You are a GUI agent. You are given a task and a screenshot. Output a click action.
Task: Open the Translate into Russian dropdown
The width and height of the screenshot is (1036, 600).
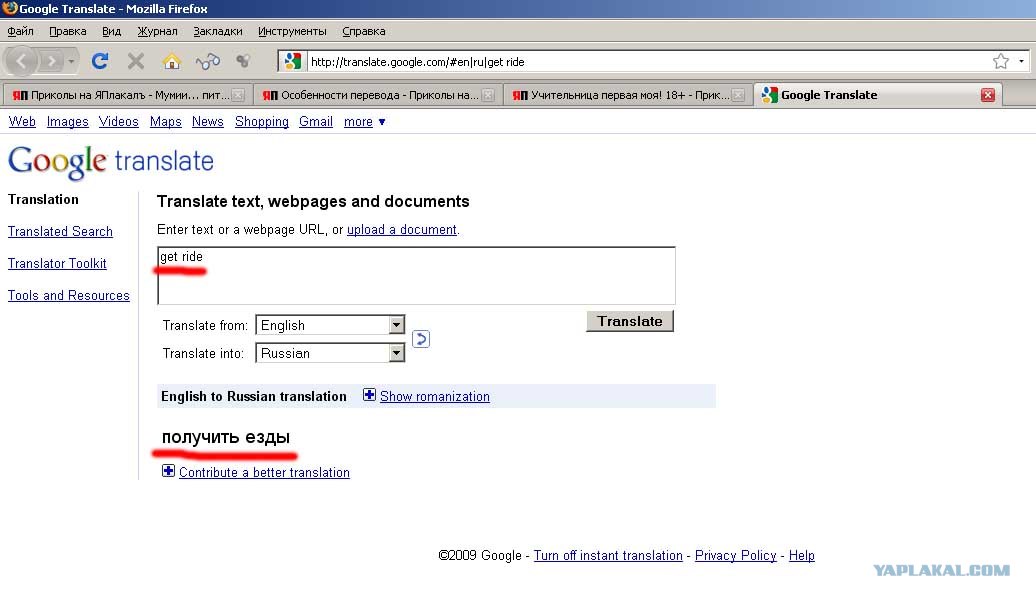(x=330, y=353)
